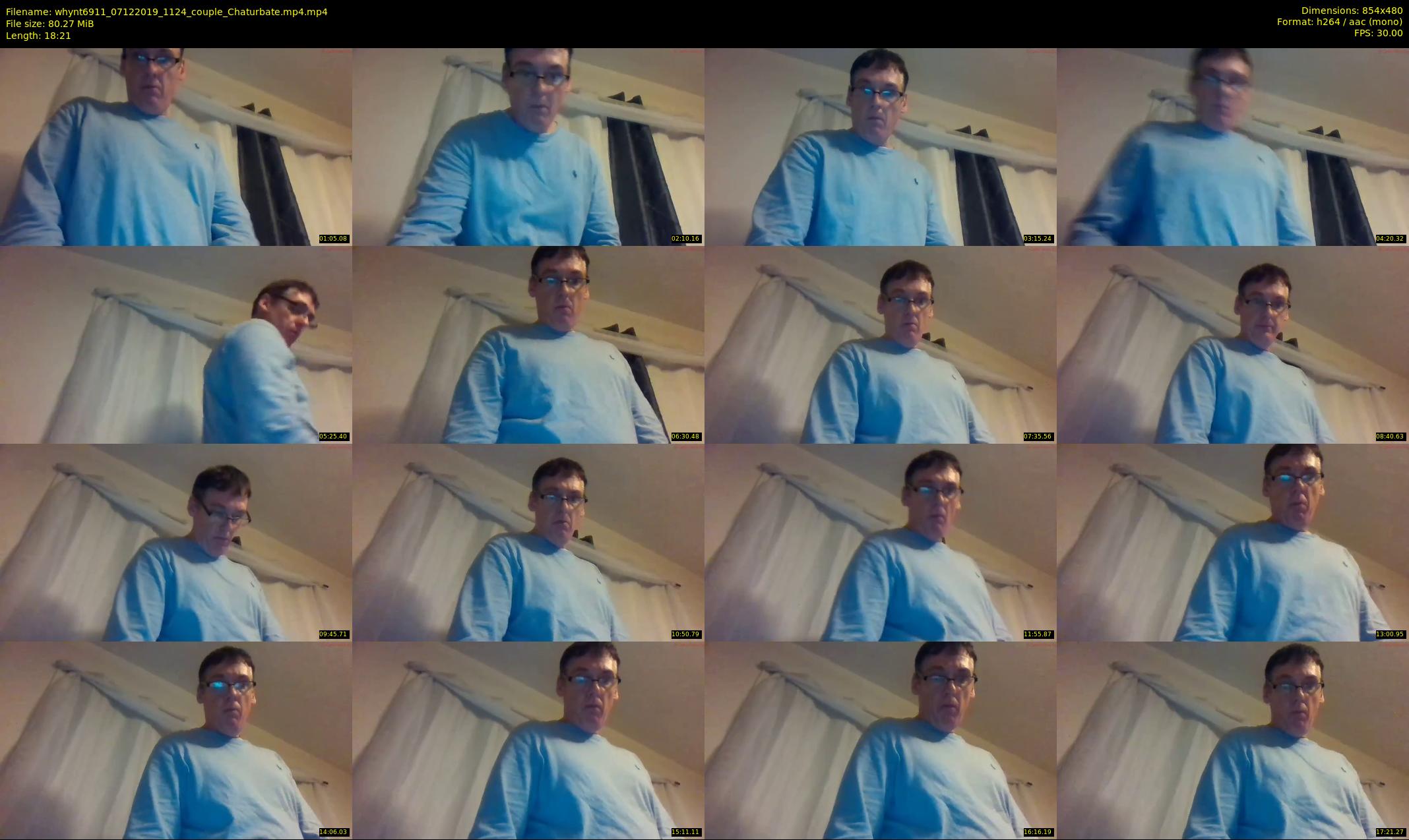Click the FPS 30.00 label

coord(1378,33)
